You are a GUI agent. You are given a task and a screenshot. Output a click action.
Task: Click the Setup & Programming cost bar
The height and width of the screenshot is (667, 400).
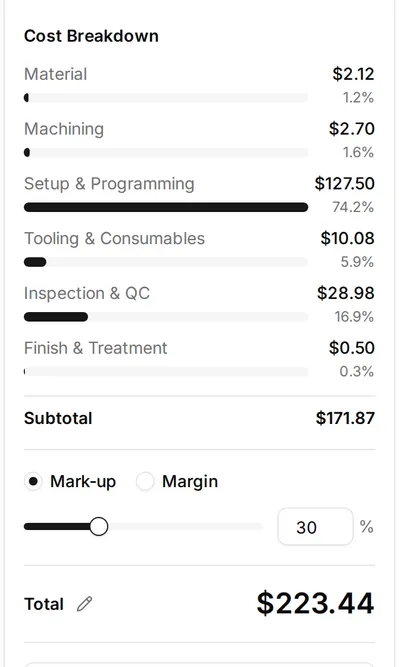[166, 207]
